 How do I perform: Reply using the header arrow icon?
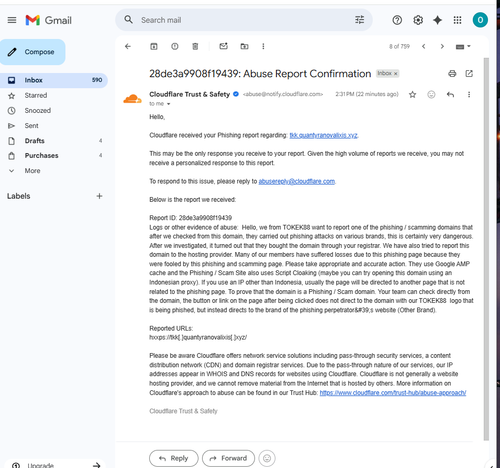tap(450, 95)
